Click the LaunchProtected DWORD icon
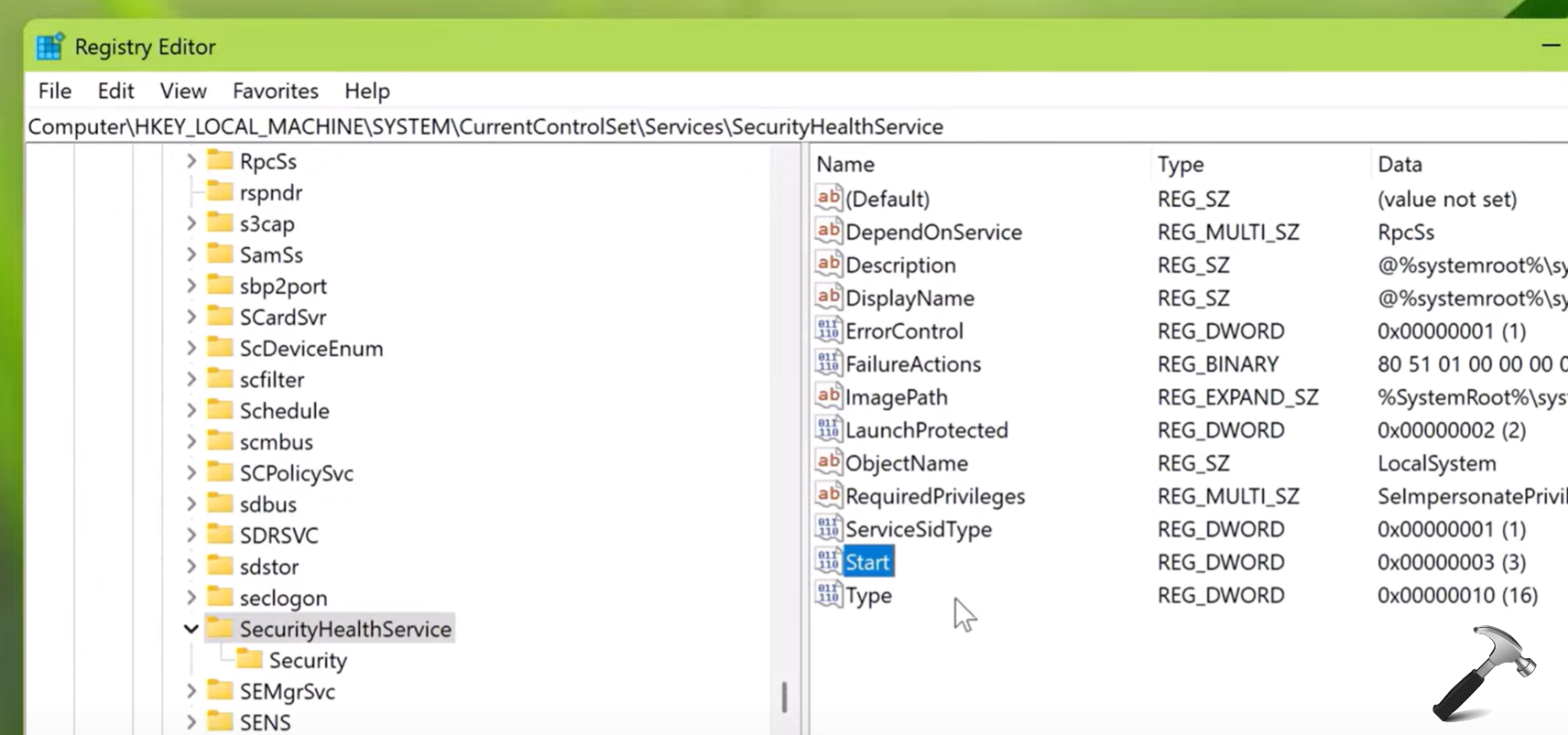The image size is (1568, 735). [x=828, y=429]
